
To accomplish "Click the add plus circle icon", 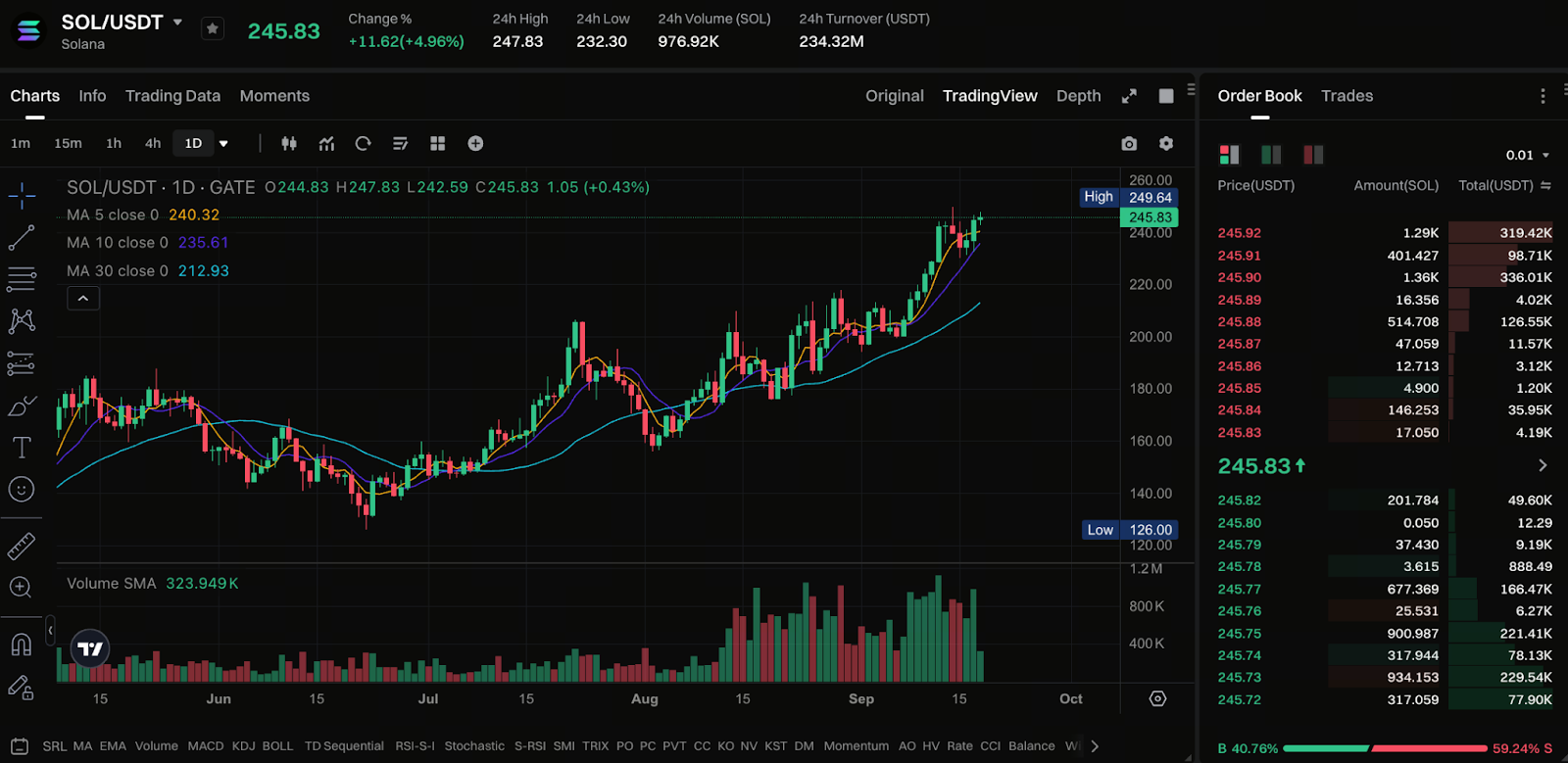I will (x=475, y=143).
